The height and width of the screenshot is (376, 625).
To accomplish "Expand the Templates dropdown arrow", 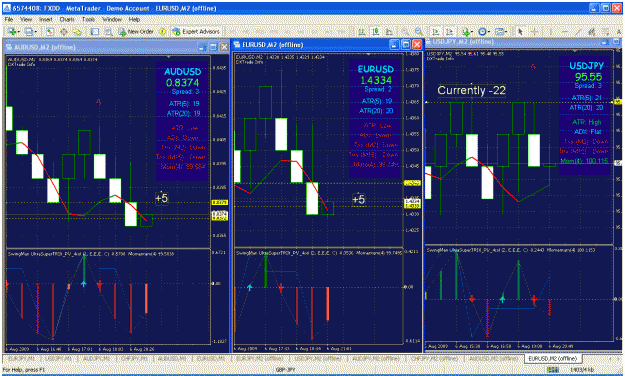I will point(506,31).
